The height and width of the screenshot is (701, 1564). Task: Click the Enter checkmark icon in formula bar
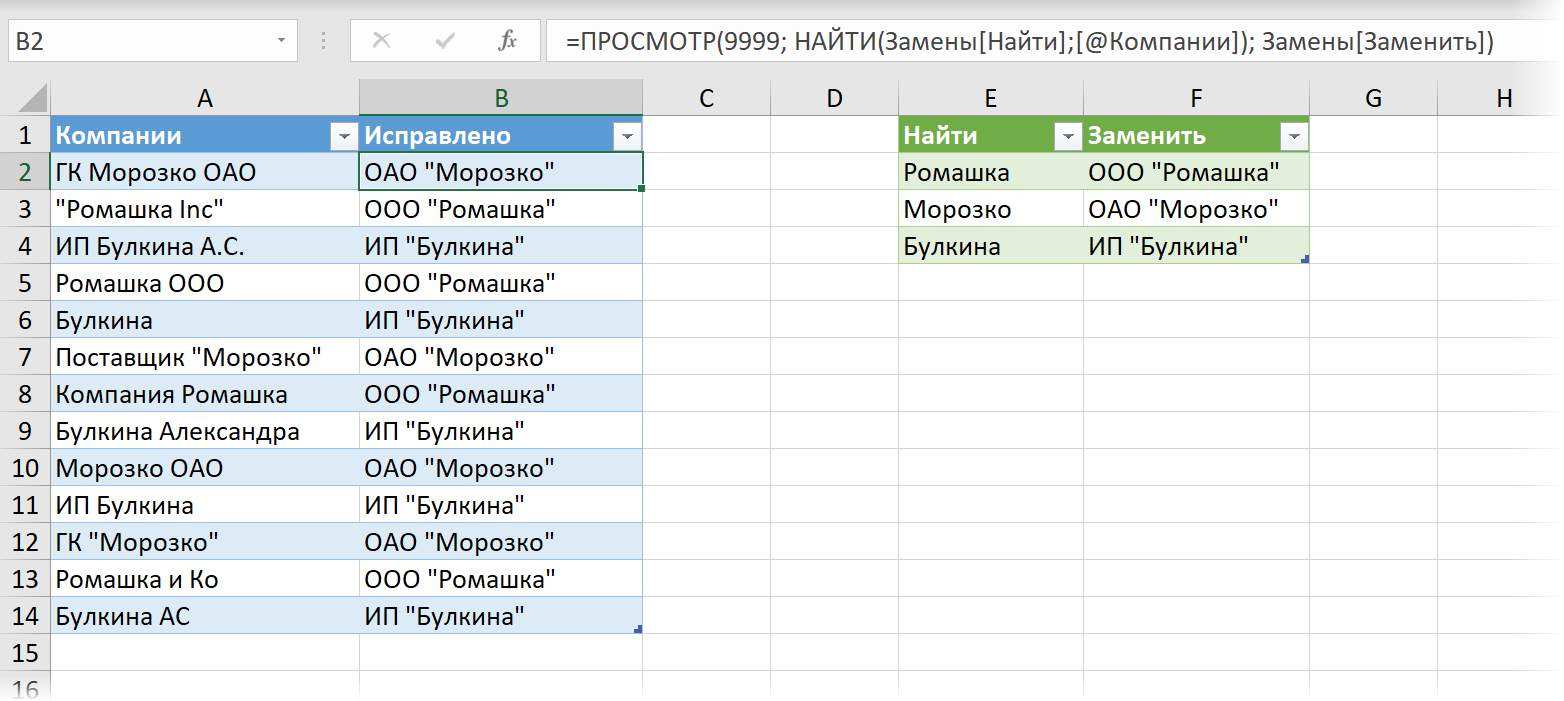point(445,41)
